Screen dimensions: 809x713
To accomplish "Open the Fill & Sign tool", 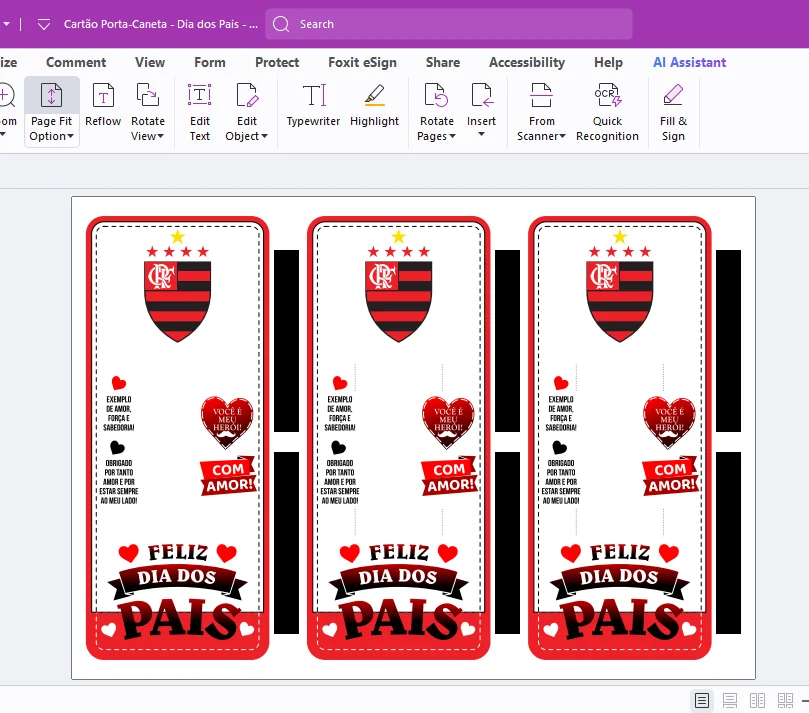I will tap(673, 112).
